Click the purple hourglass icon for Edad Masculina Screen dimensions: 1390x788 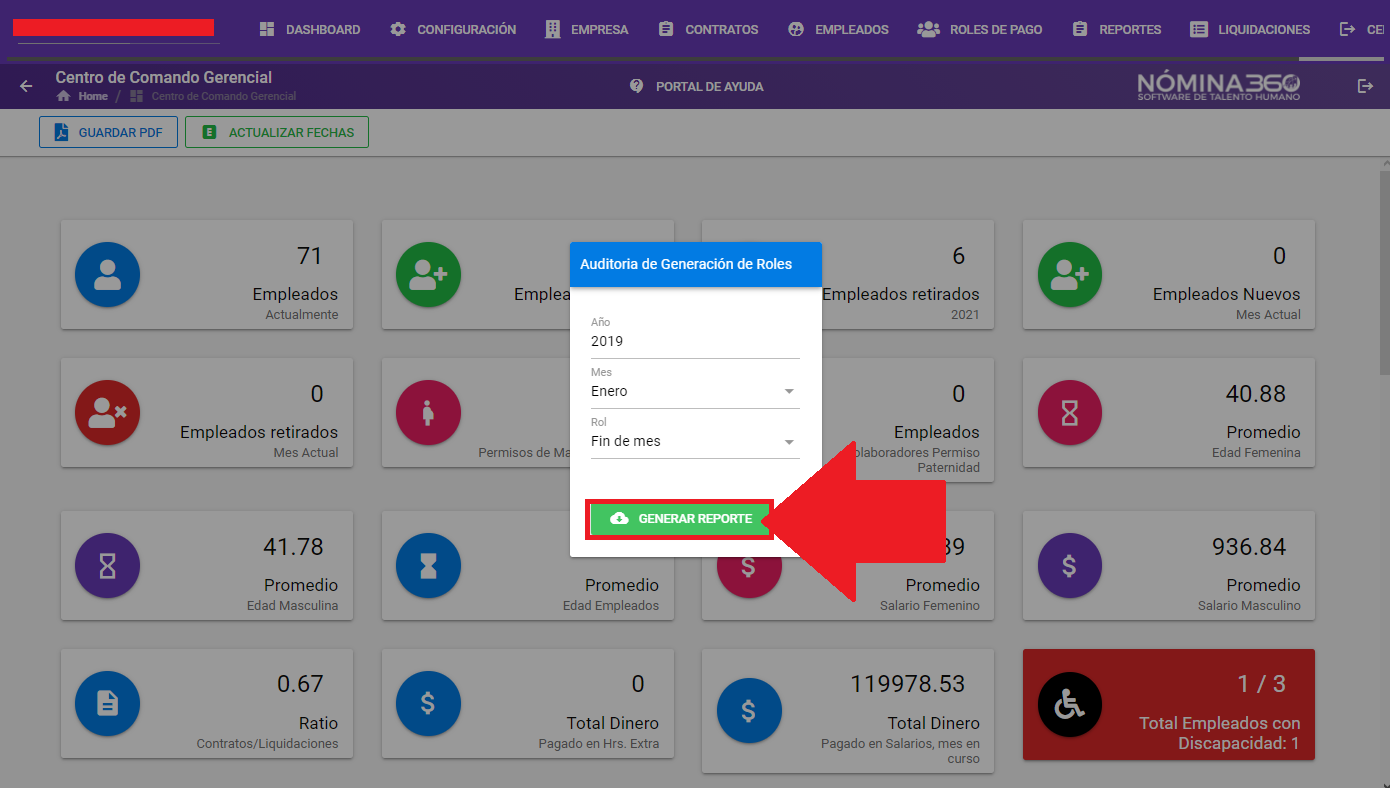point(107,565)
